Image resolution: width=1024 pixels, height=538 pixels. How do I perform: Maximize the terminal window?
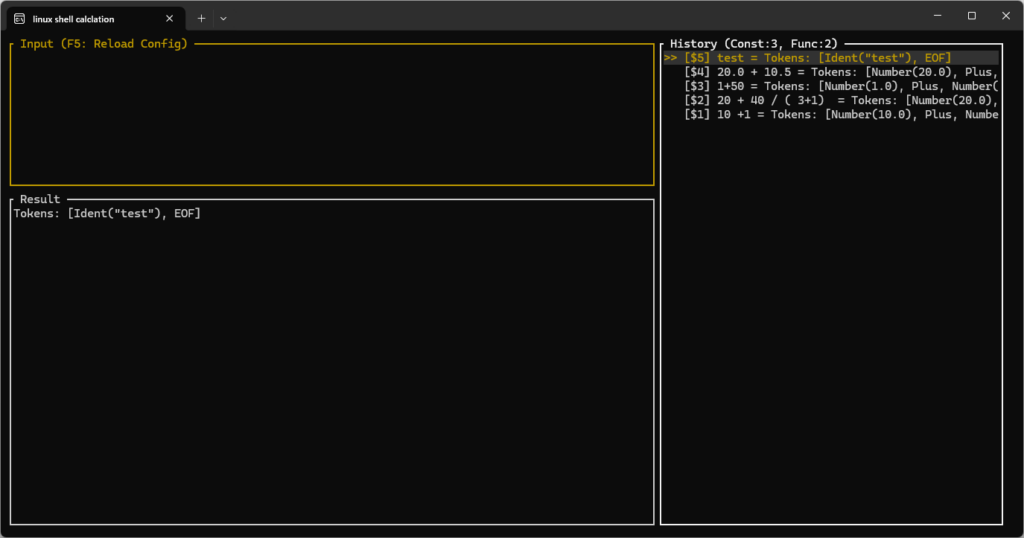point(971,16)
